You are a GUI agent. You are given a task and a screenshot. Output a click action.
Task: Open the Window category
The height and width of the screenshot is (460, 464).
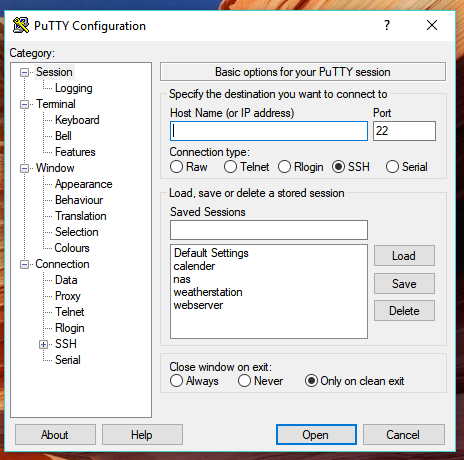pos(55,168)
